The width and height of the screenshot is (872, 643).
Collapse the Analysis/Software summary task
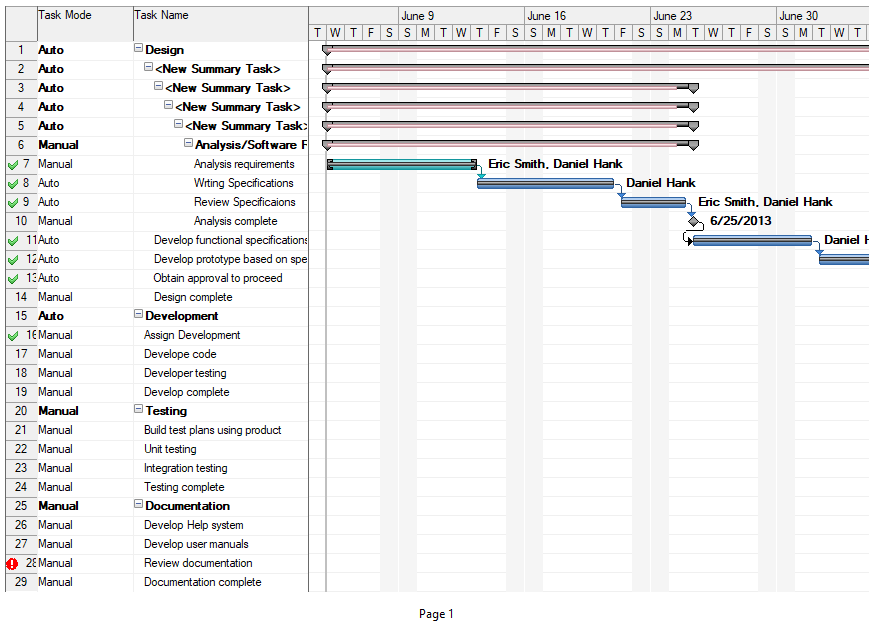coord(188,144)
